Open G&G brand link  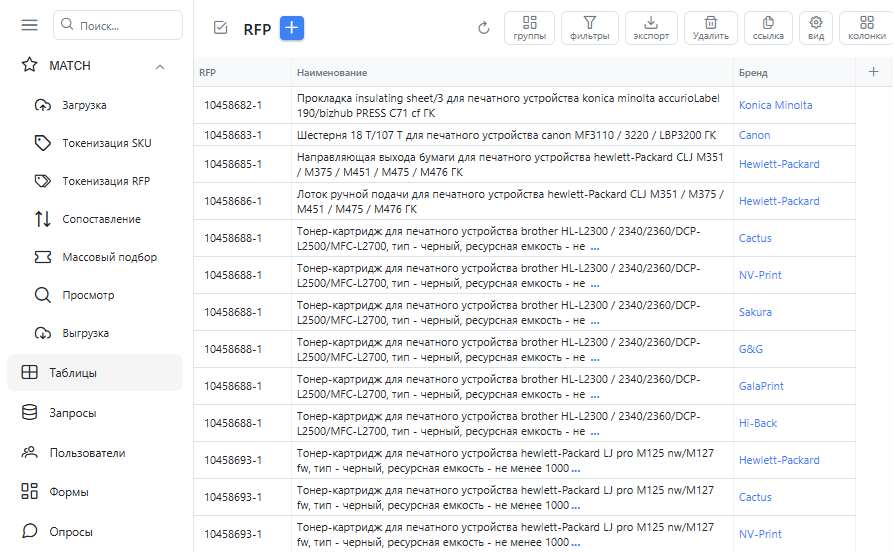click(750, 349)
